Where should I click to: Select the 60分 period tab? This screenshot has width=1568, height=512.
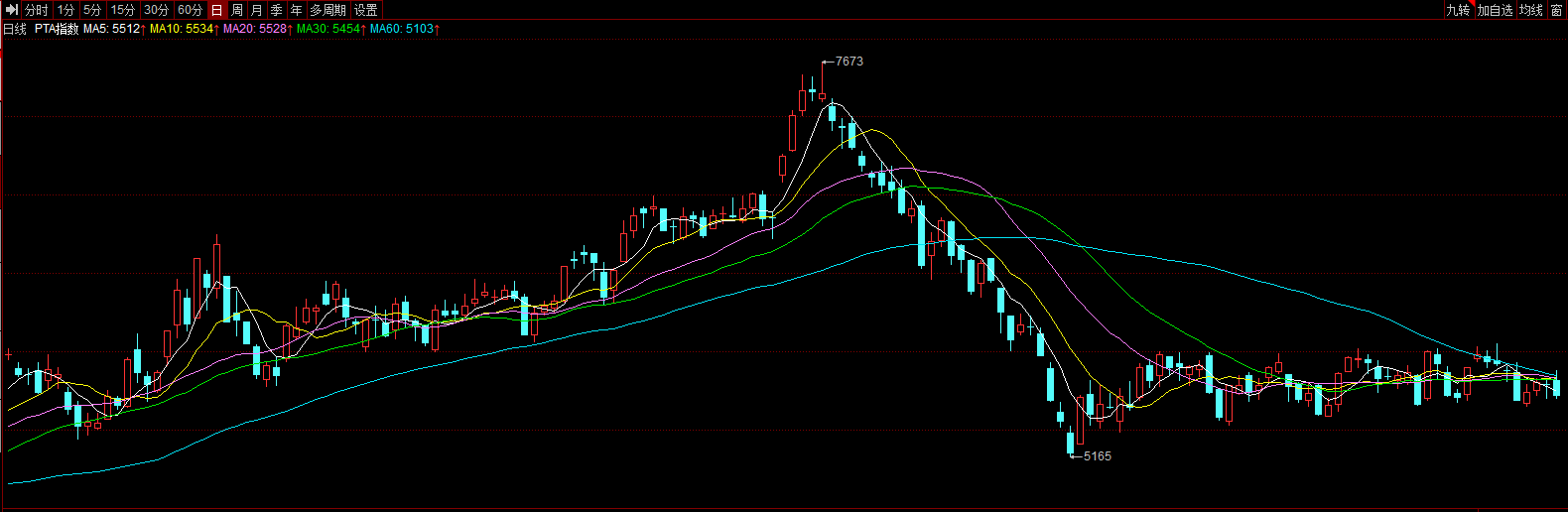tap(190, 10)
